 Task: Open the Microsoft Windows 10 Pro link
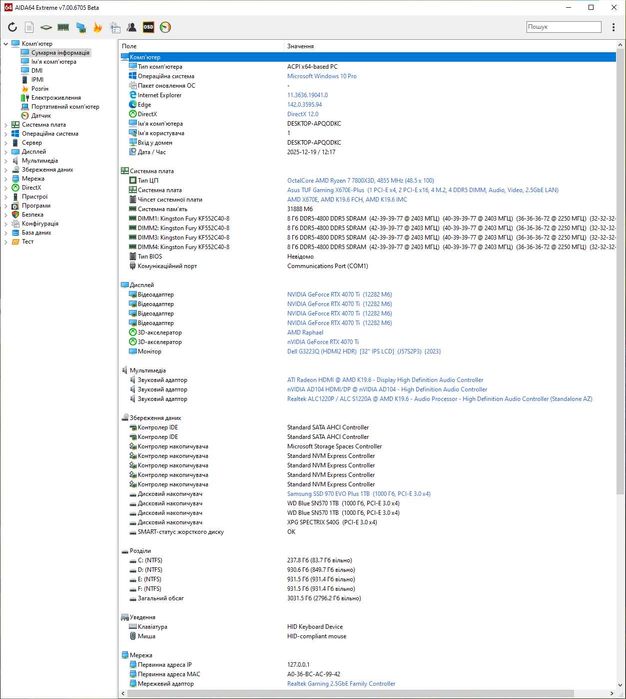point(322,76)
